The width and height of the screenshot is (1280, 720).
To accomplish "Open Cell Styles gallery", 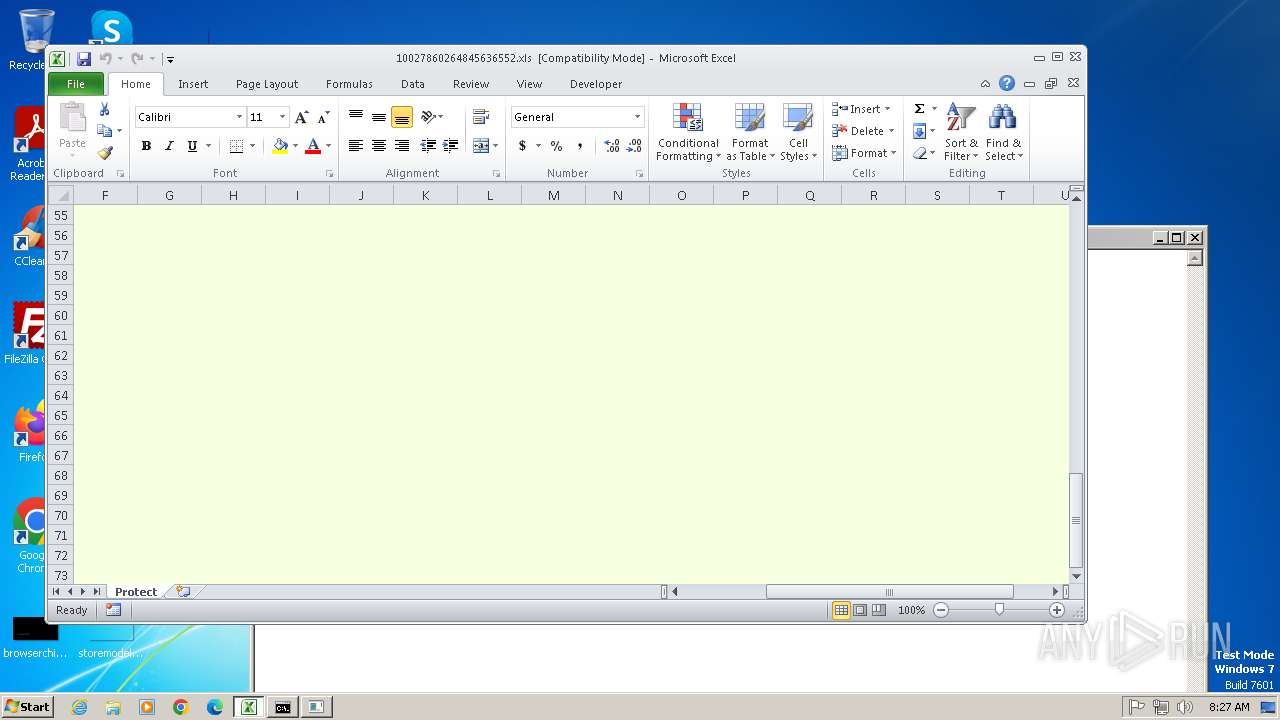I will pyautogui.click(x=798, y=132).
